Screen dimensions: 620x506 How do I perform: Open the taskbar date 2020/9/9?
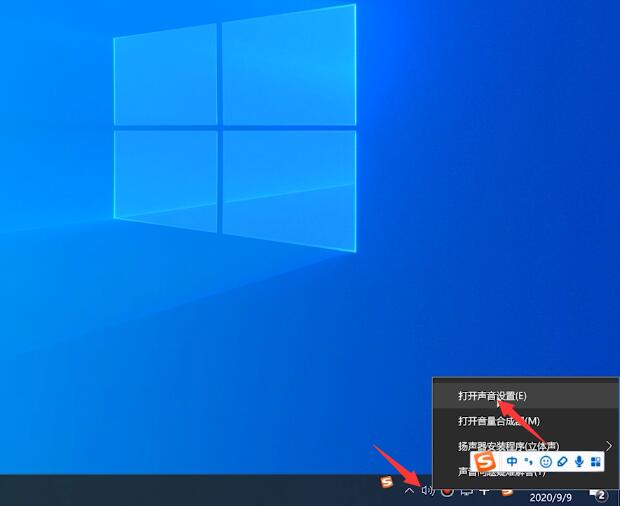[550, 497]
